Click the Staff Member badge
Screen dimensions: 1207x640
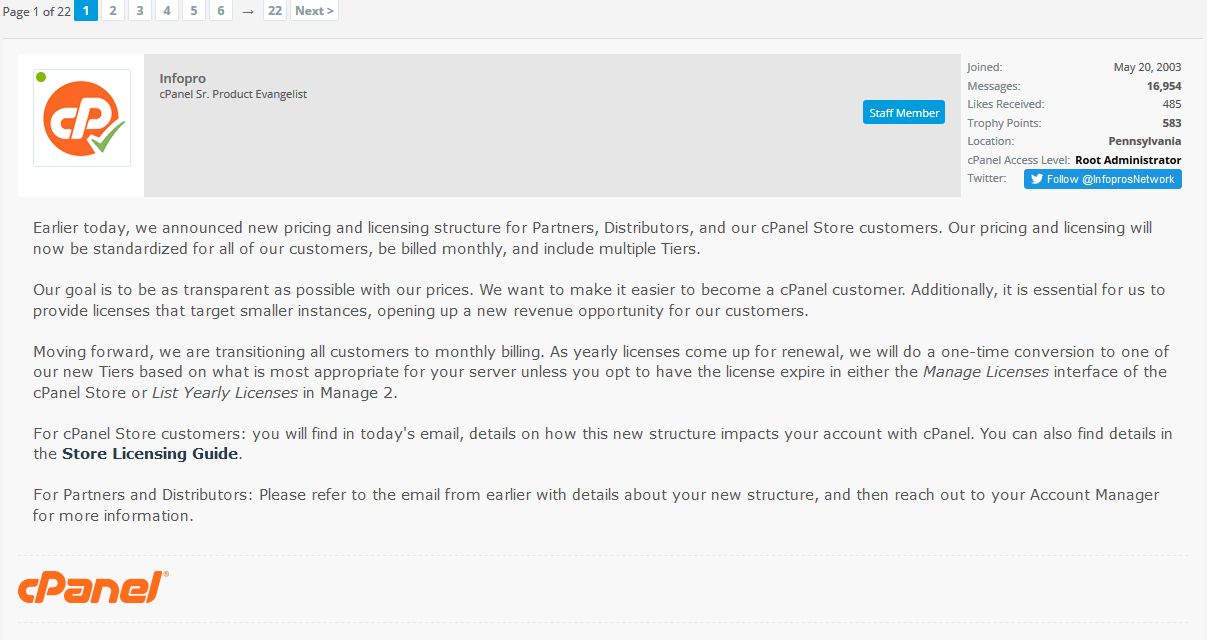pyautogui.click(x=904, y=113)
